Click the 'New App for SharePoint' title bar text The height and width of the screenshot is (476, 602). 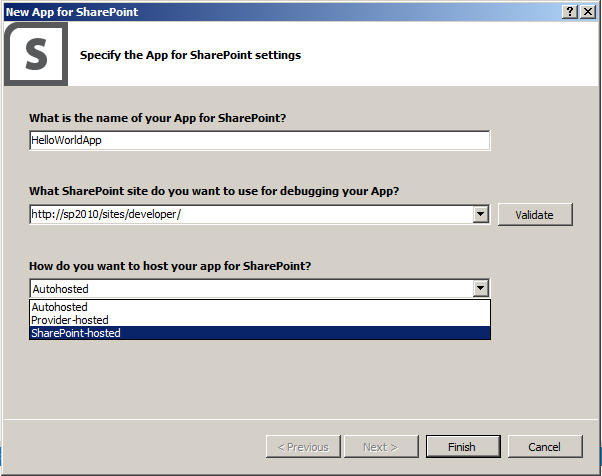(72, 12)
